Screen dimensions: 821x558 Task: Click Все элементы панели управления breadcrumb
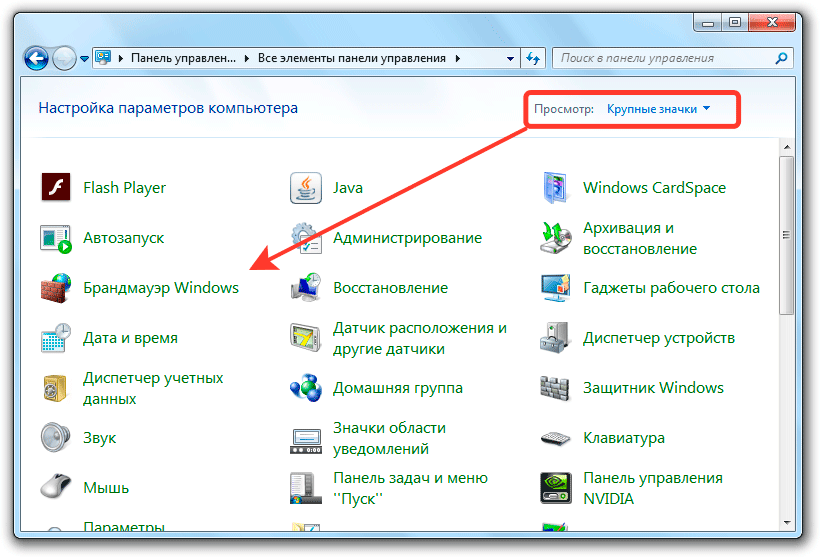[351, 58]
